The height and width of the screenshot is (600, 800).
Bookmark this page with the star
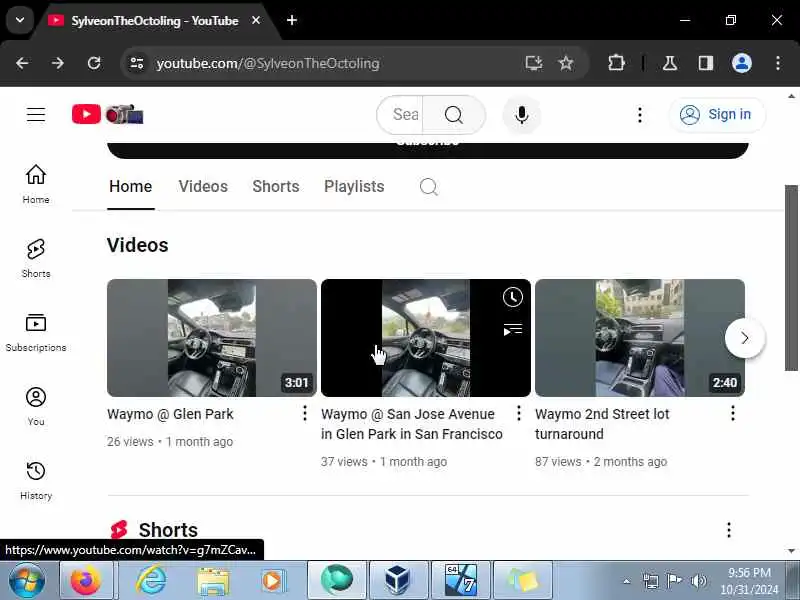click(x=566, y=63)
